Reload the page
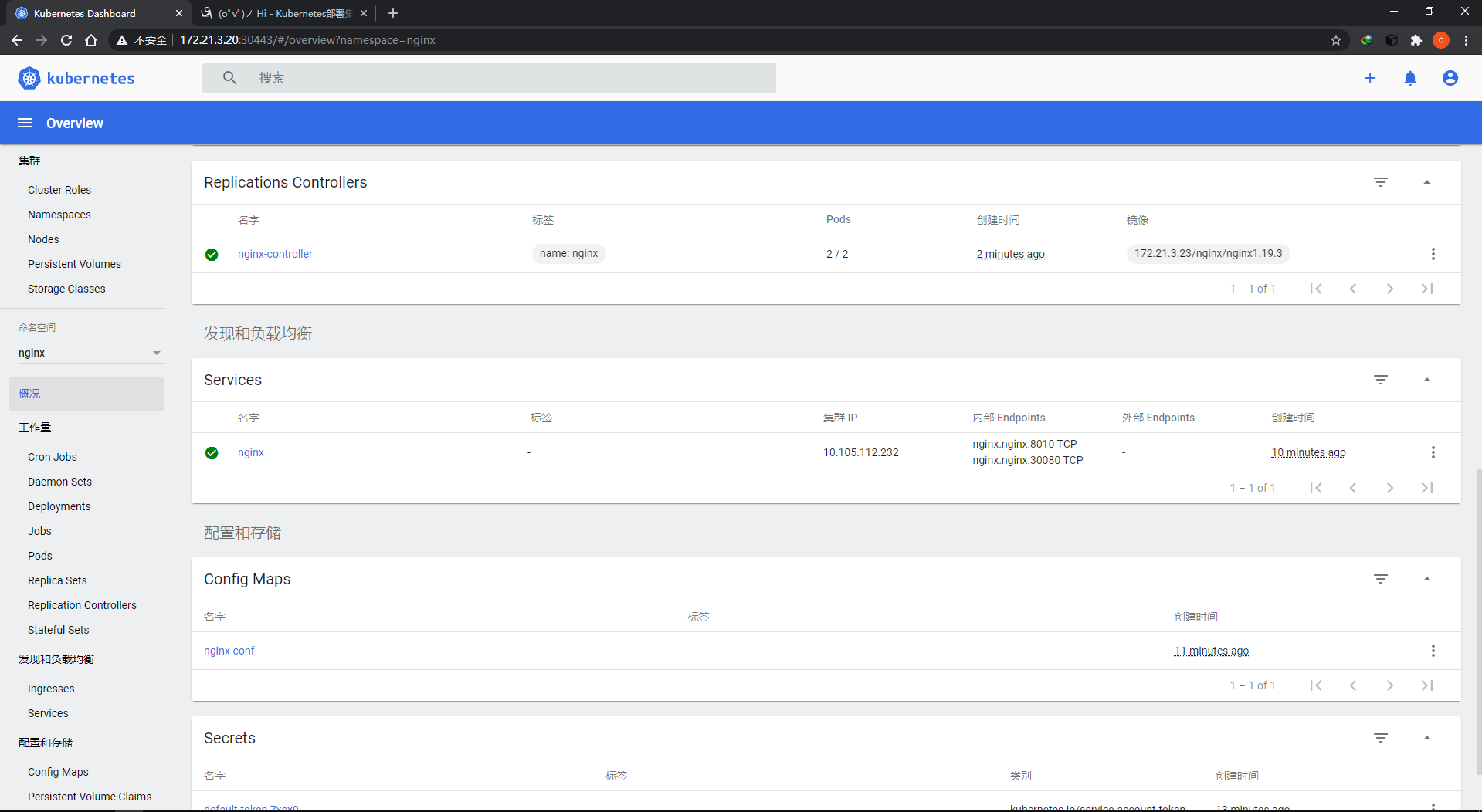 [66, 40]
